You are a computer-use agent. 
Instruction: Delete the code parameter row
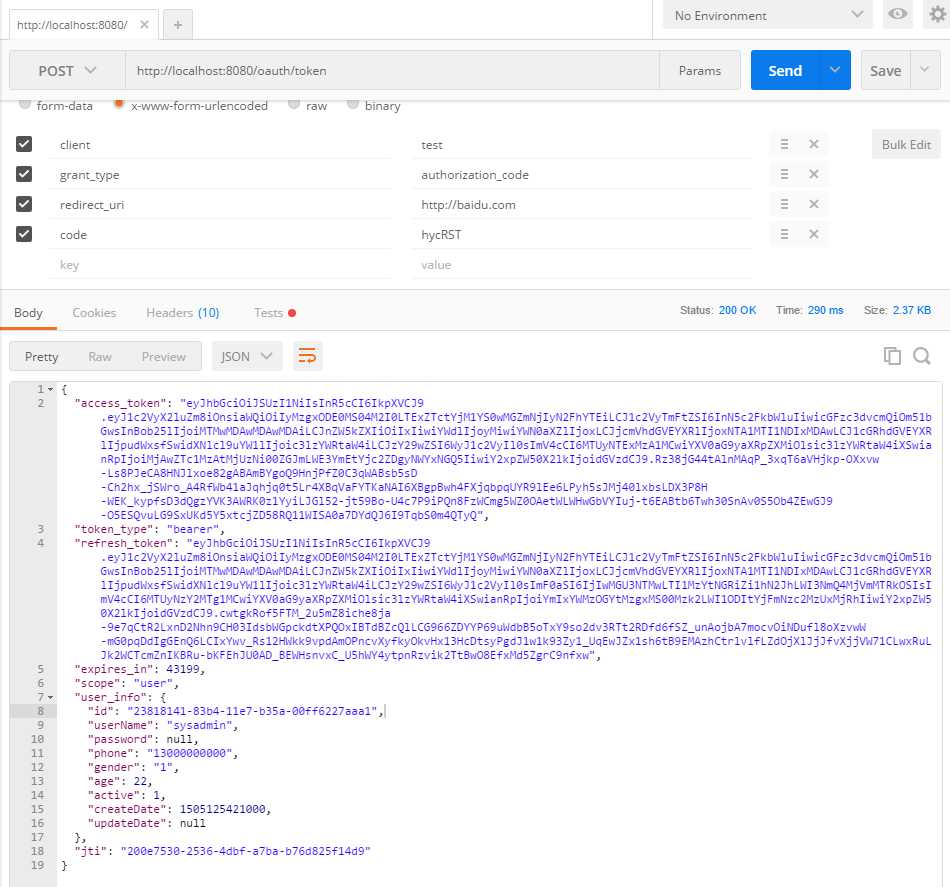814,234
